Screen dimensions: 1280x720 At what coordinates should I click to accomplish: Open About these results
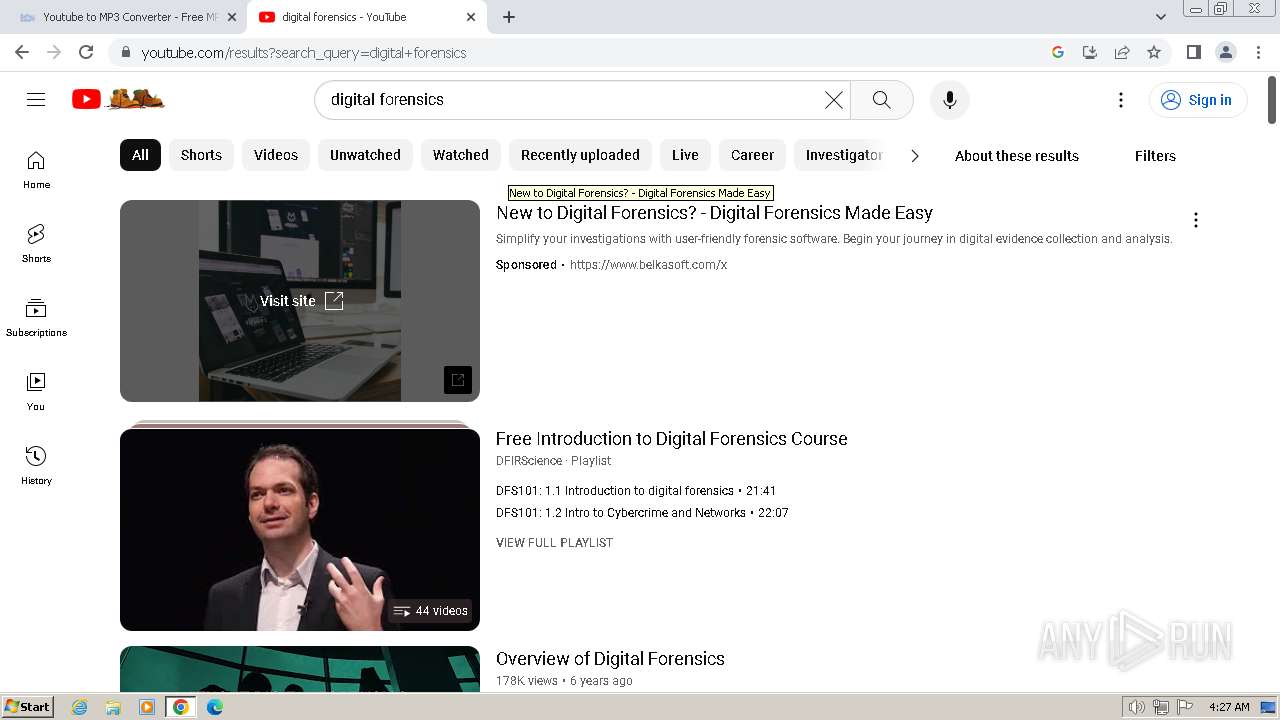click(x=1017, y=155)
